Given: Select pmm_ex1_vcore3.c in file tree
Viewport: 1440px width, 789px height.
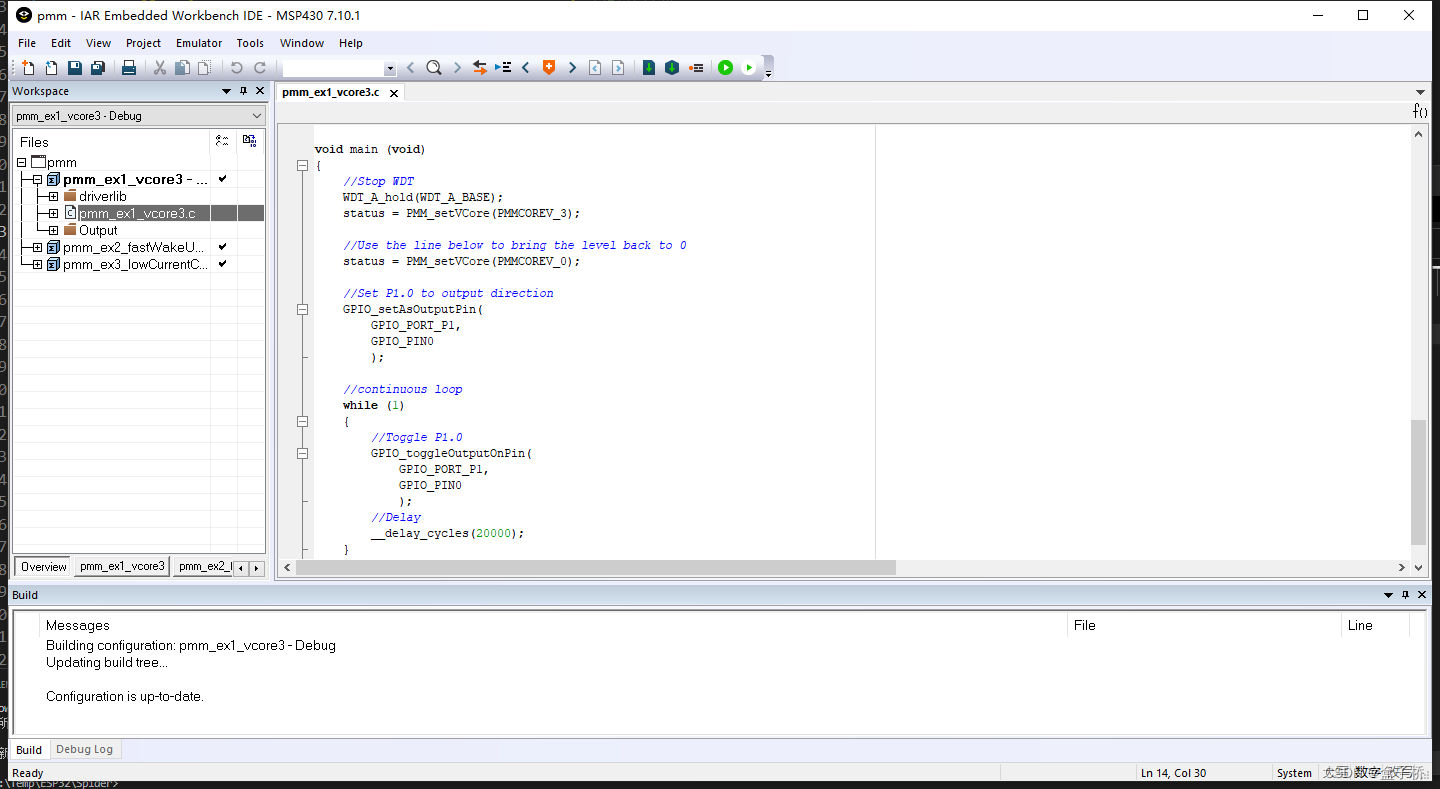Looking at the screenshot, I should (137, 214).
